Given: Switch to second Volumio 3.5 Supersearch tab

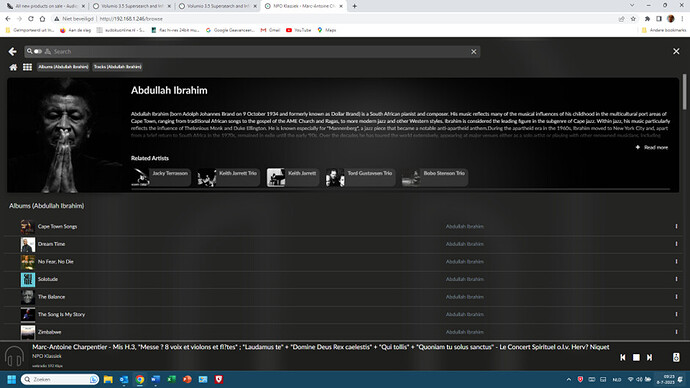Looking at the screenshot, I should [217, 6].
